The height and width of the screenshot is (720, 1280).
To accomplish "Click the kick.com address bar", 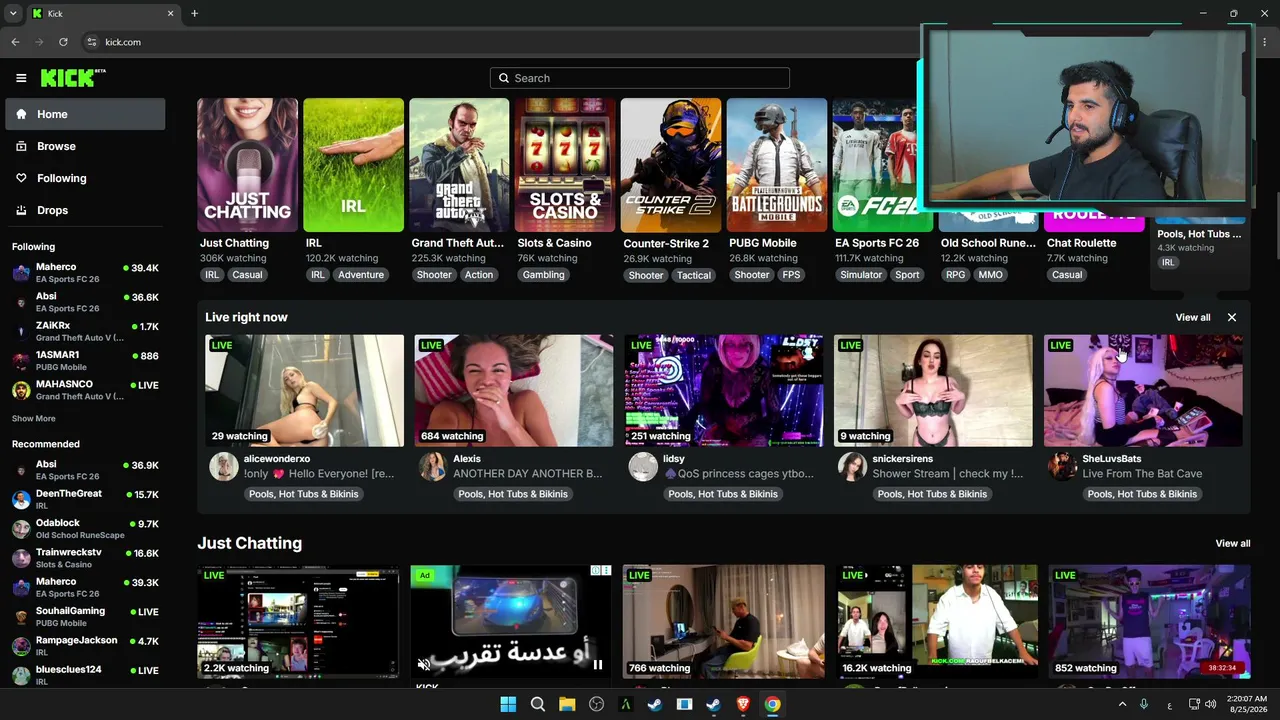I will click(500, 42).
